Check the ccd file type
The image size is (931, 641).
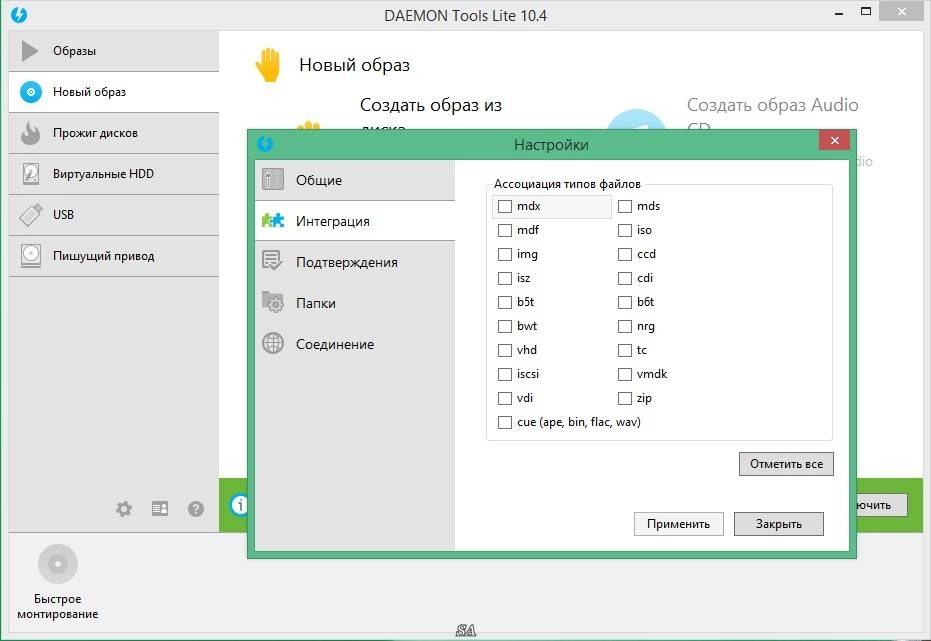click(x=625, y=254)
